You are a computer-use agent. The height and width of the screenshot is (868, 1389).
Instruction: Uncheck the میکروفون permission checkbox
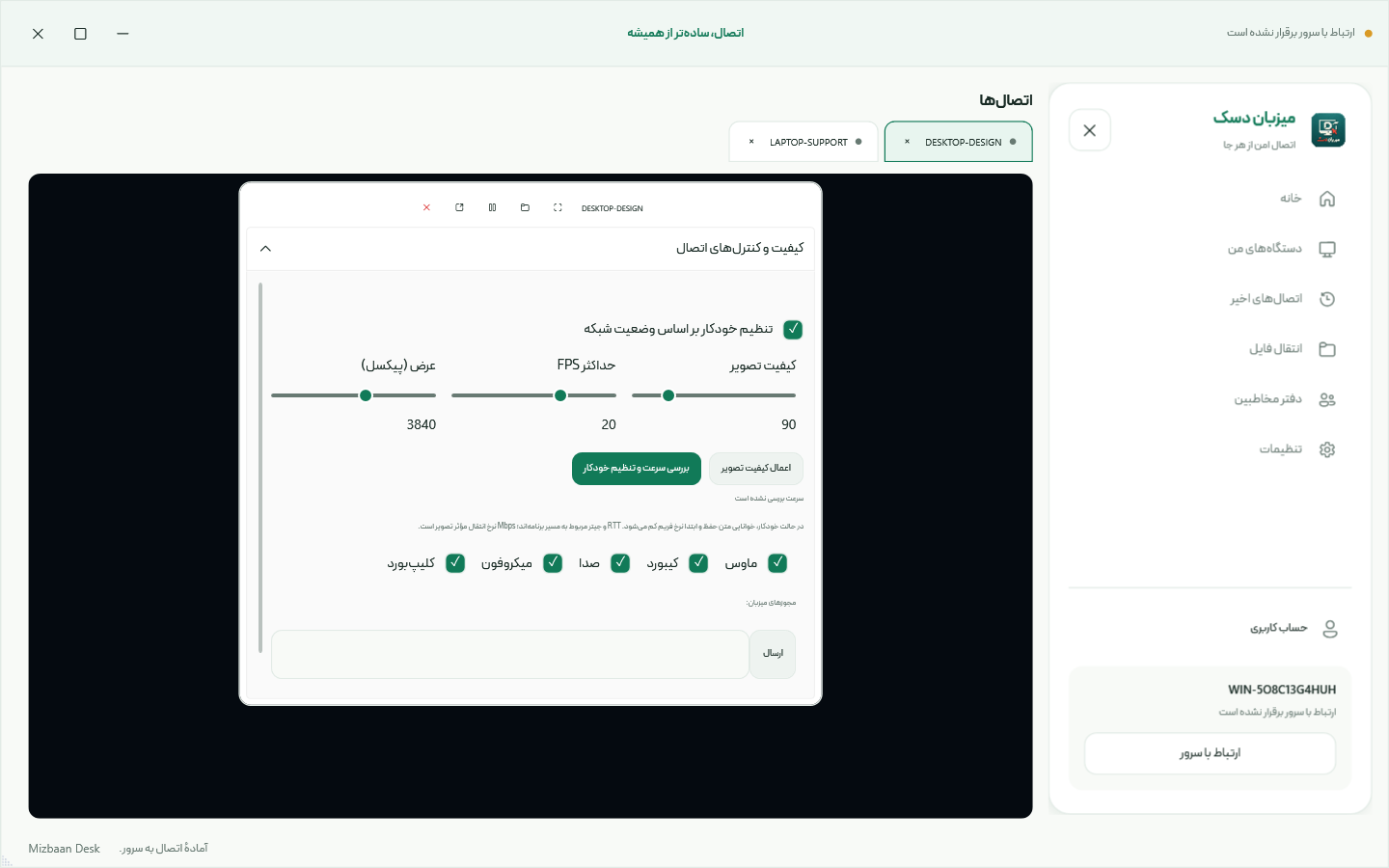(553, 563)
